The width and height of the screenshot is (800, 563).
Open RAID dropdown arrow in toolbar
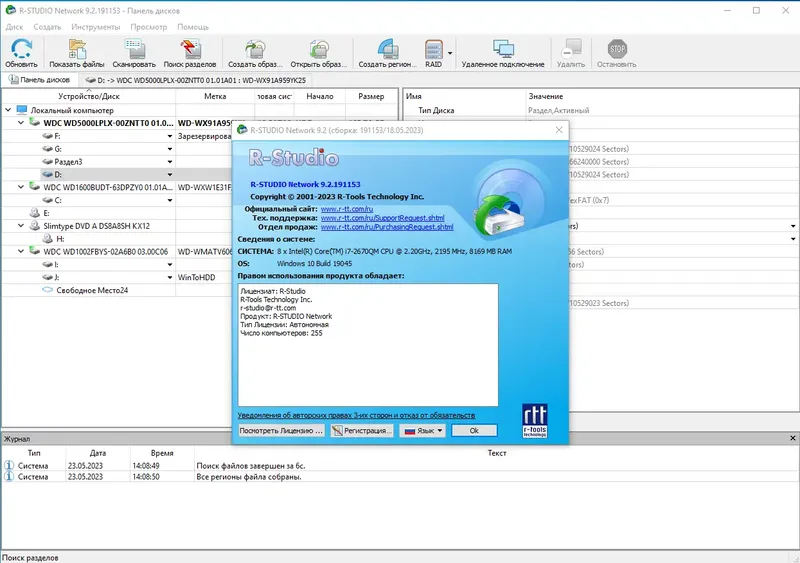coord(450,53)
